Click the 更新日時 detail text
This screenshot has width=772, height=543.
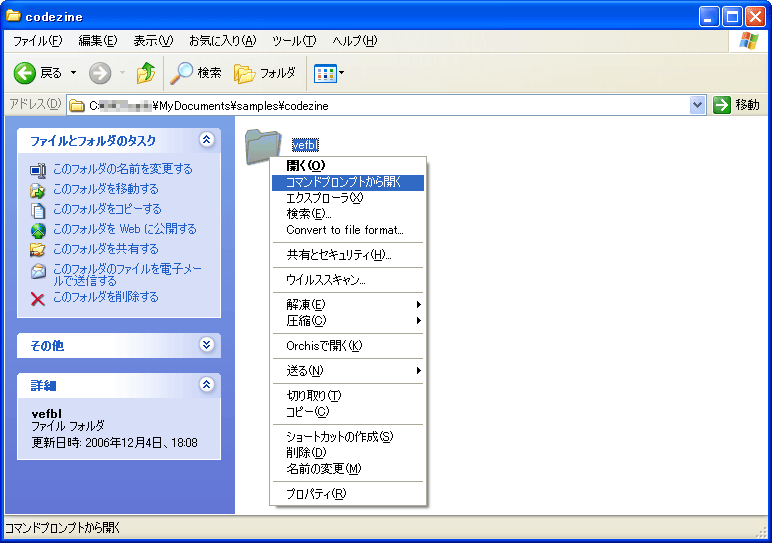(114, 443)
